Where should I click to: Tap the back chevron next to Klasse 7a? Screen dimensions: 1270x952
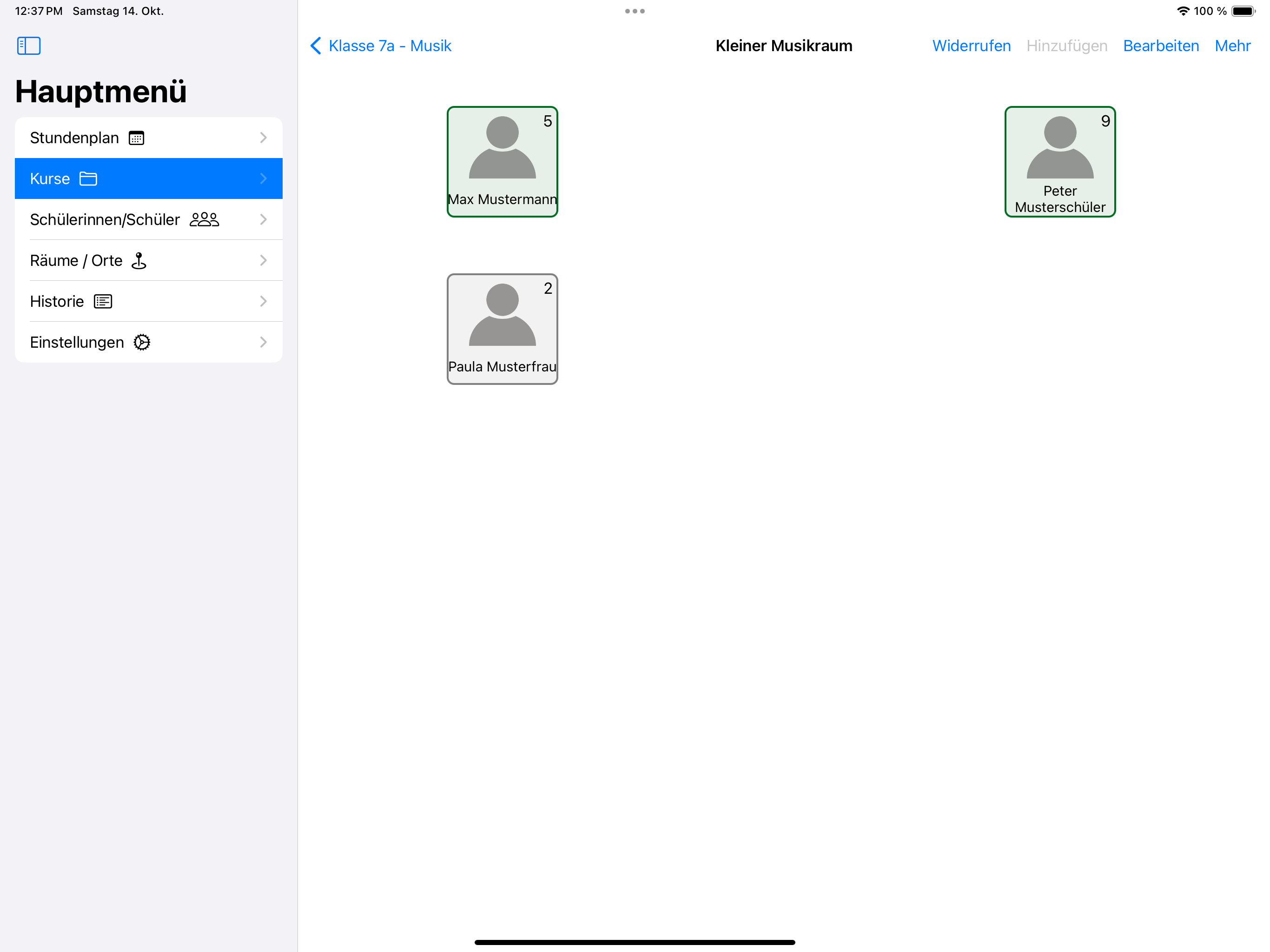[316, 46]
